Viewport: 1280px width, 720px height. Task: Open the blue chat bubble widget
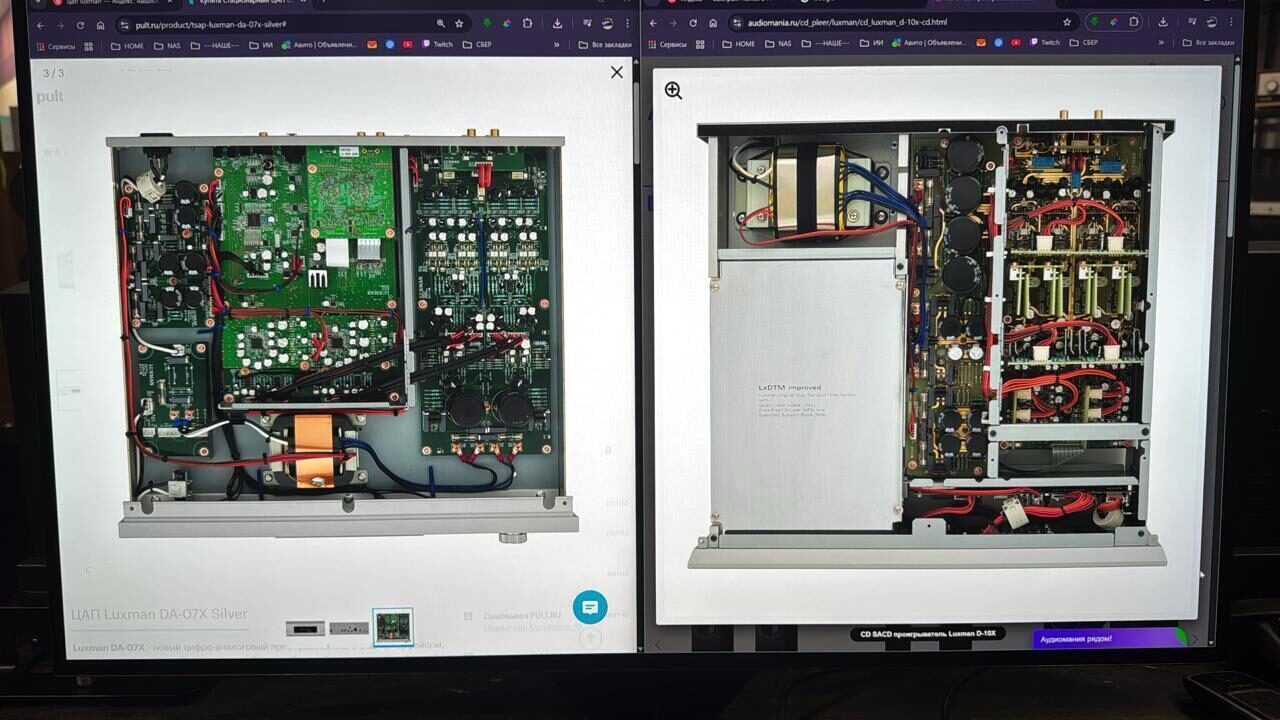tap(589, 607)
